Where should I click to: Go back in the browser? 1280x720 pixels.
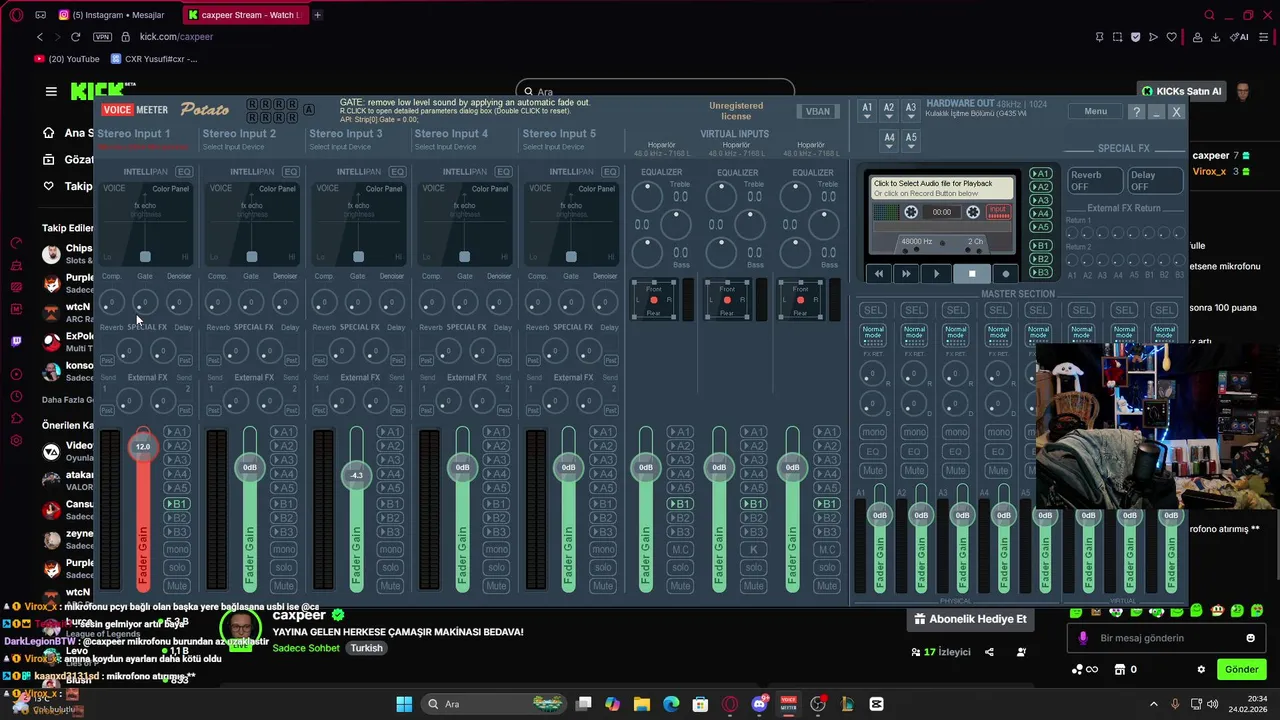40,37
